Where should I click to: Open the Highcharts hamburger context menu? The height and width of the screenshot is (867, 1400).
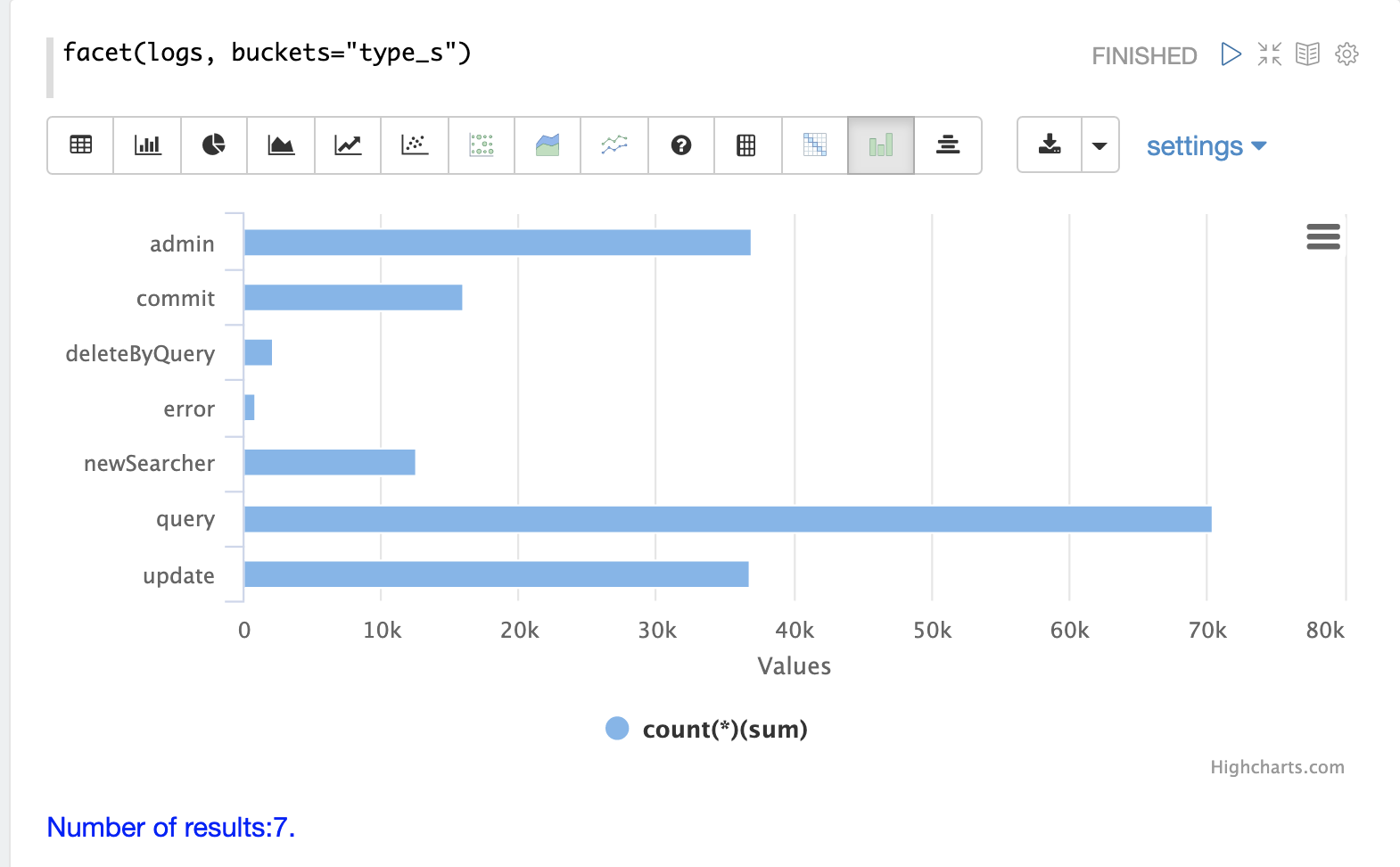[x=1322, y=236]
